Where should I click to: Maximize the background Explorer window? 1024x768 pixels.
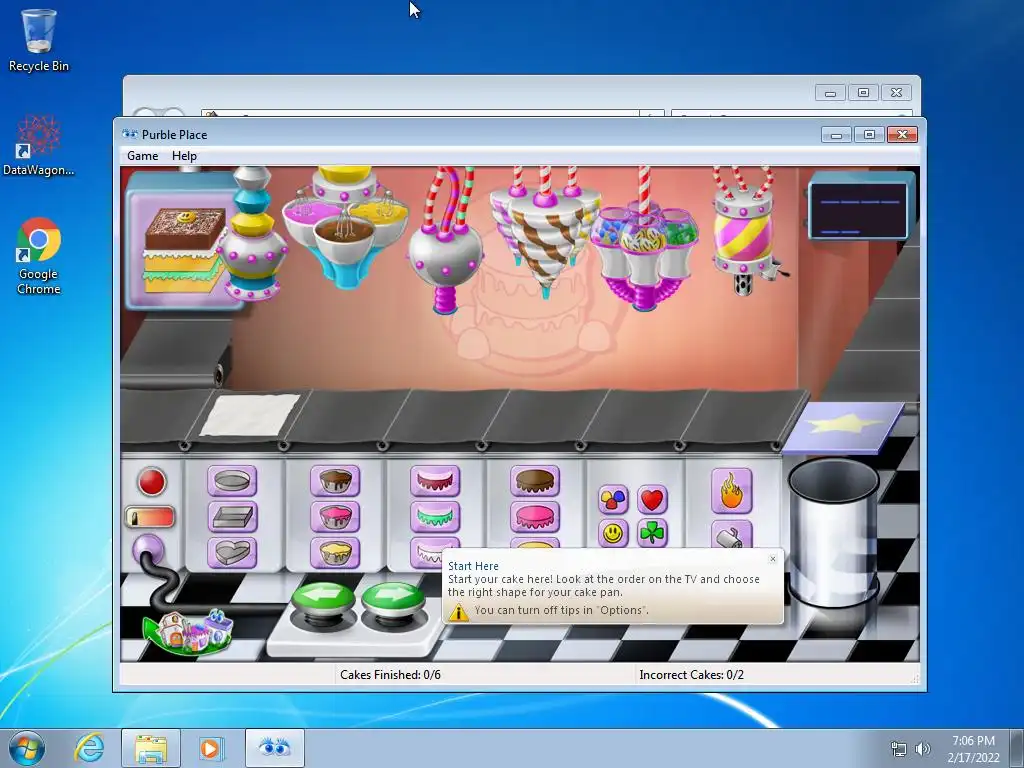(863, 93)
